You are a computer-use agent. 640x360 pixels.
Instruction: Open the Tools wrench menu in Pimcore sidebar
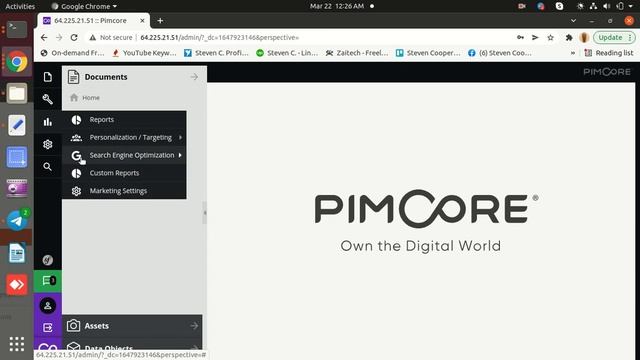(x=48, y=99)
